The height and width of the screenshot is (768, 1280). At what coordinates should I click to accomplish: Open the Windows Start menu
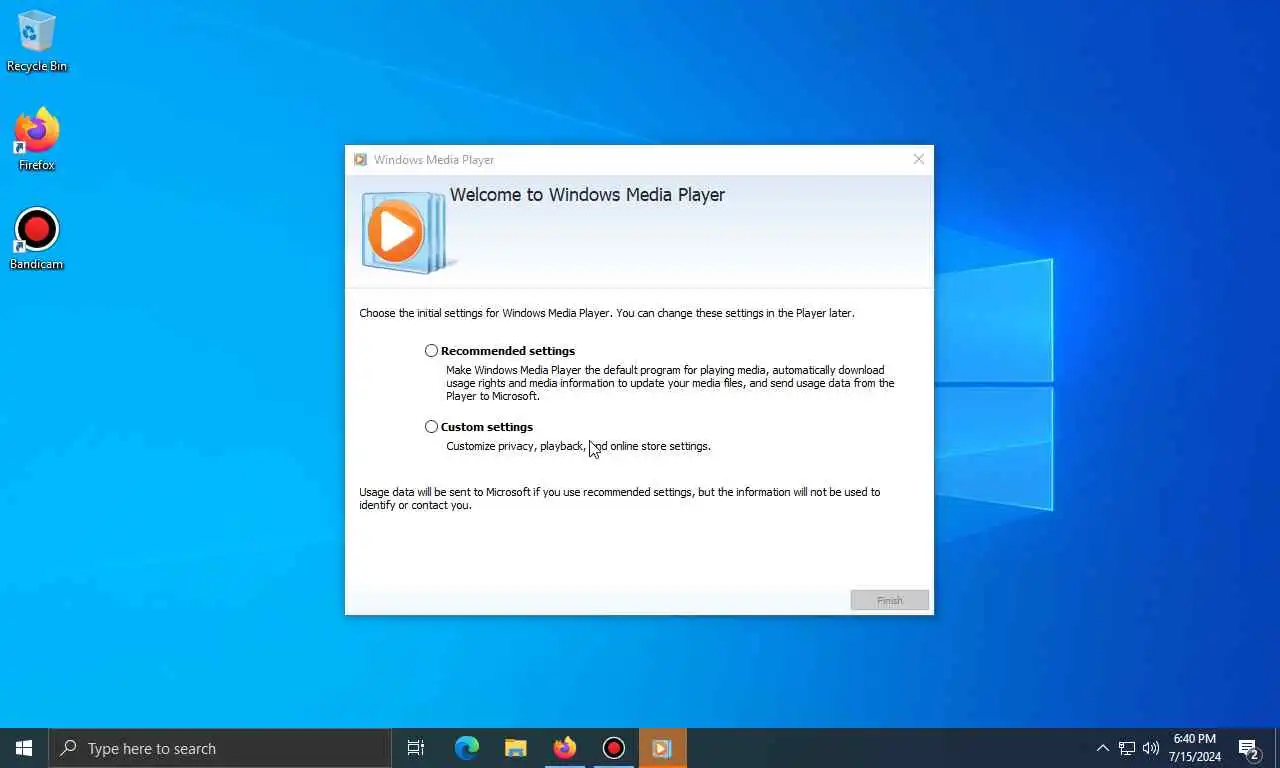24,748
